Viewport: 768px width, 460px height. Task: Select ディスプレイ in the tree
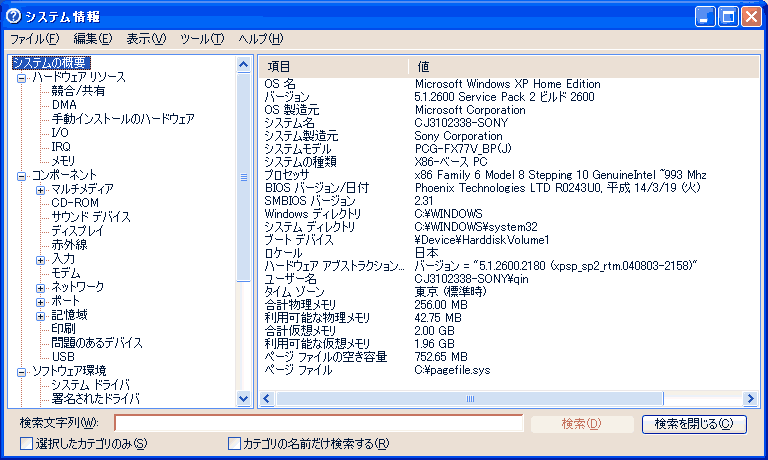(77, 231)
